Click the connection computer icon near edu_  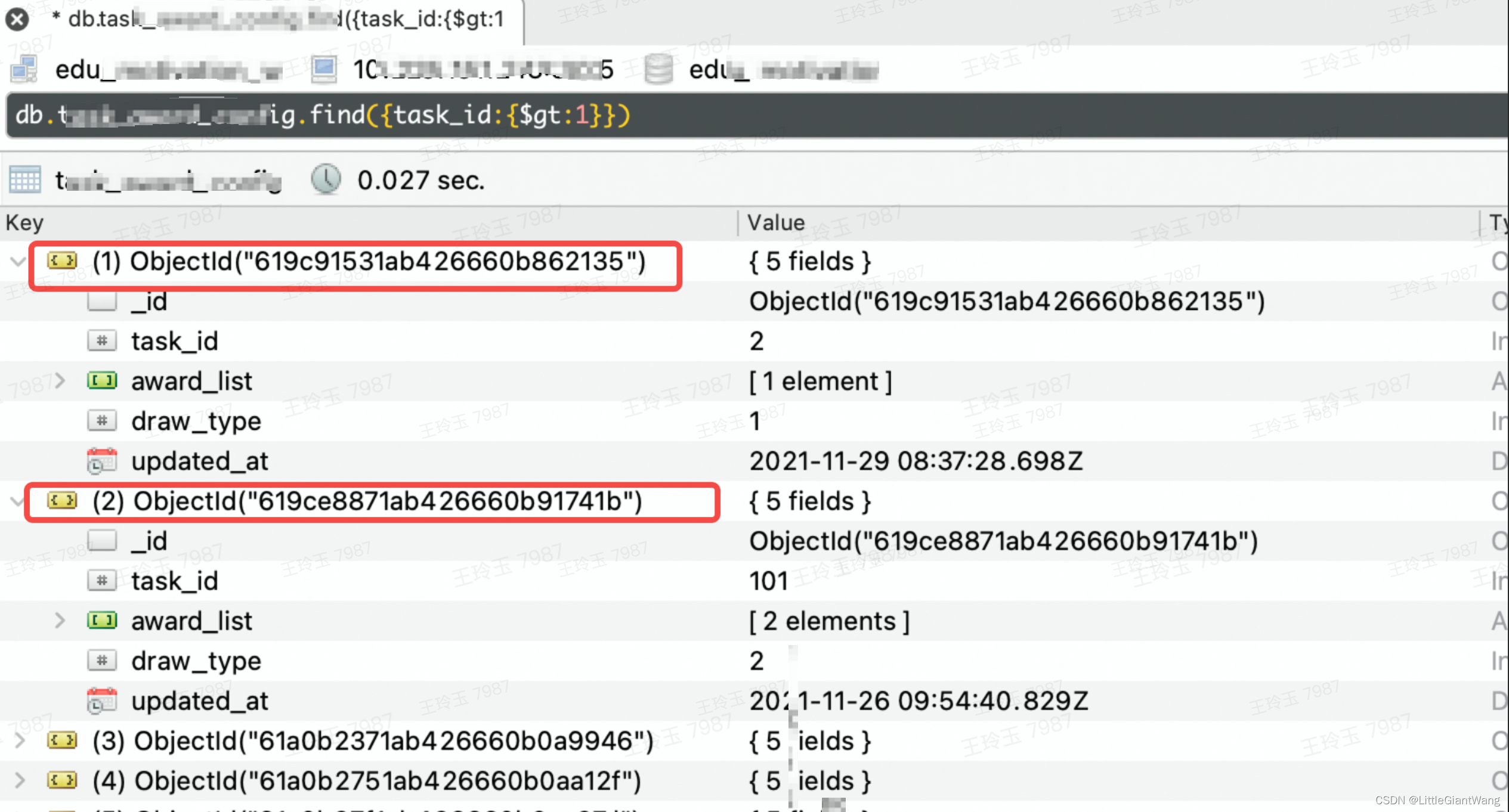pyautogui.click(x=24, y=69)
